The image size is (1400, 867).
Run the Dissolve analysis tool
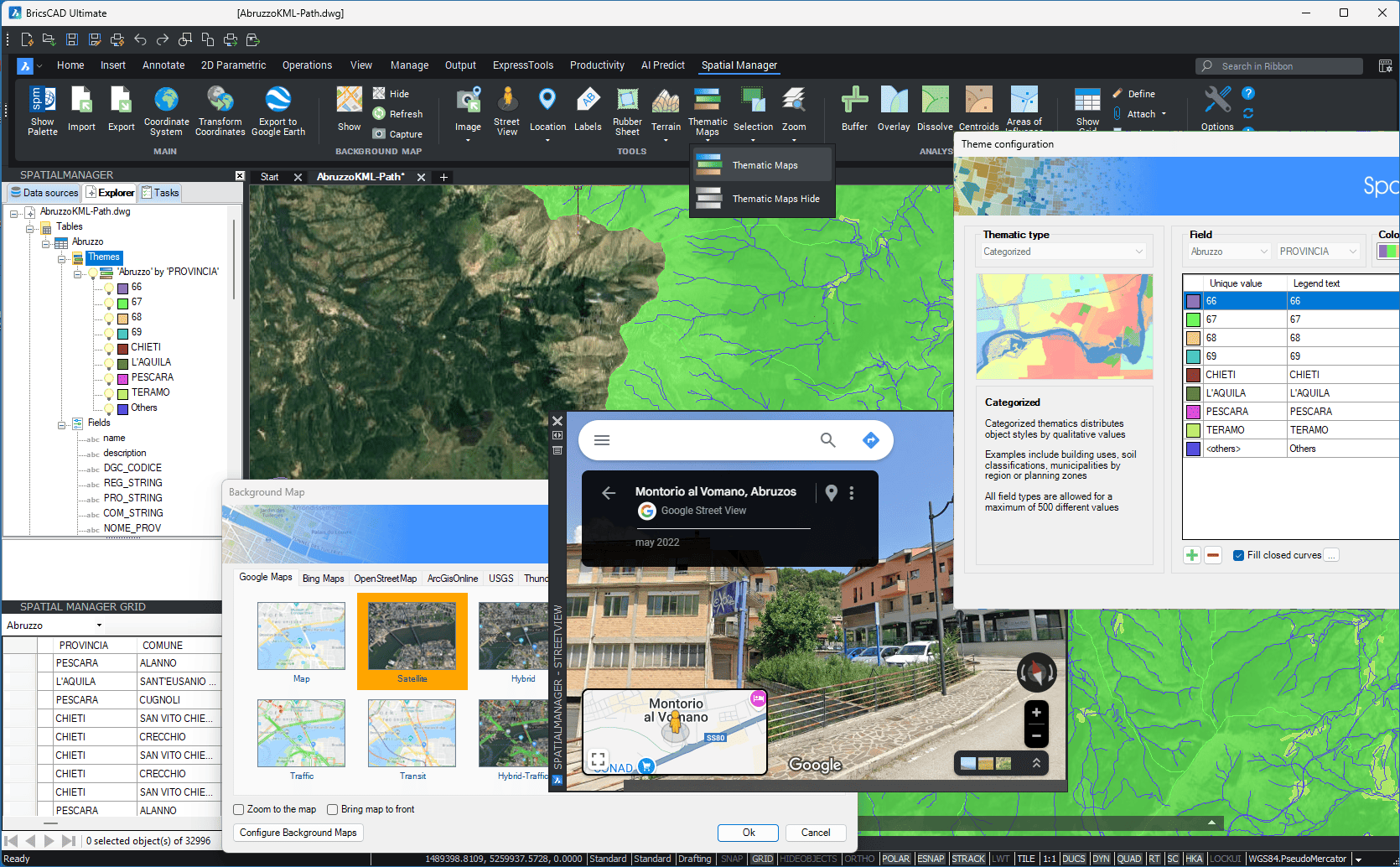935,110
